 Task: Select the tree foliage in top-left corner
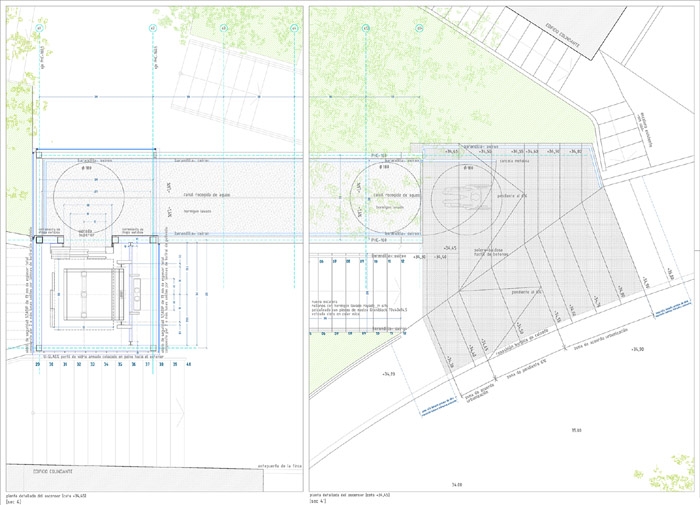point(20,40)
